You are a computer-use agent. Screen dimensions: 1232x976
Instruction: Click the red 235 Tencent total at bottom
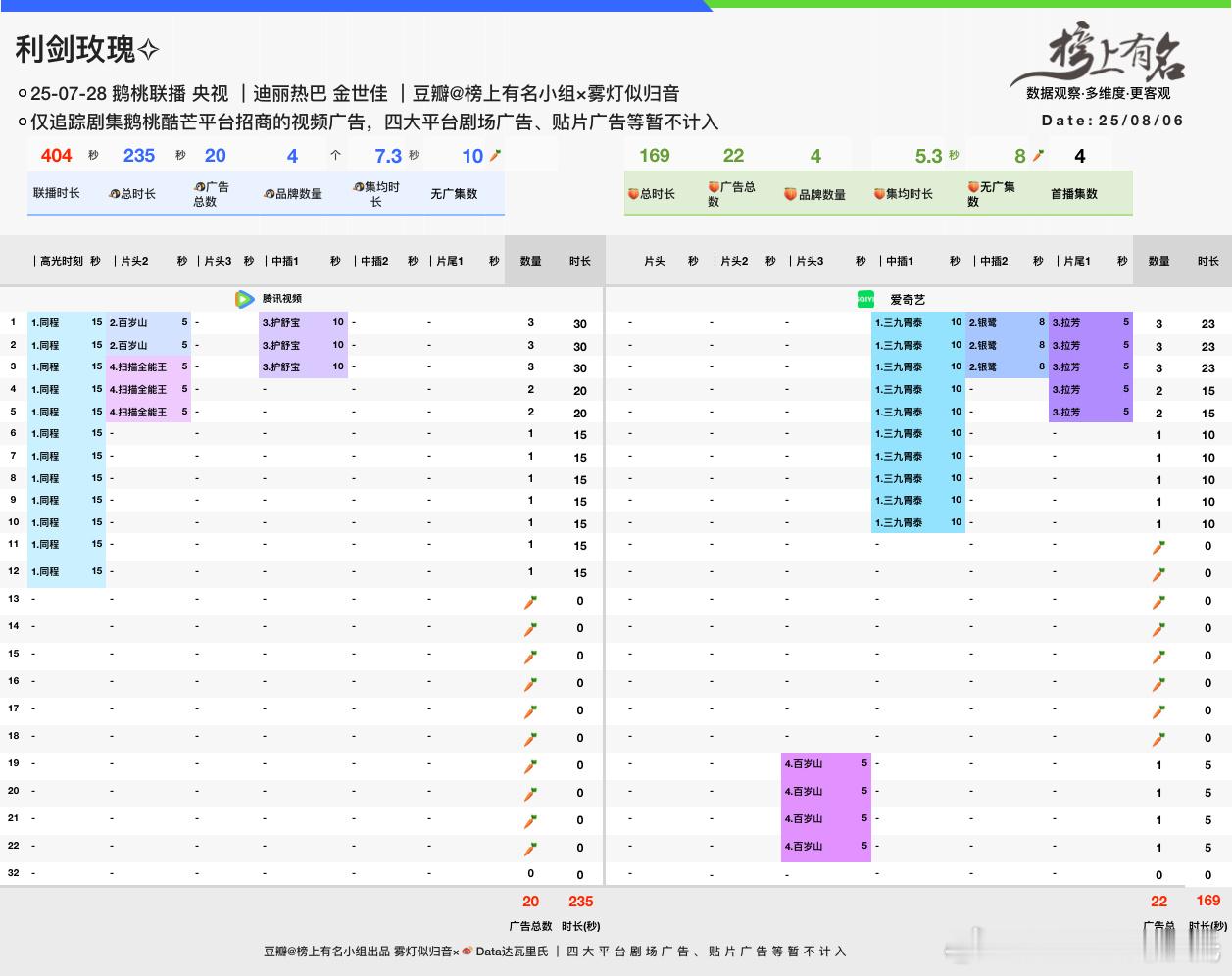(x=580, y=902)
